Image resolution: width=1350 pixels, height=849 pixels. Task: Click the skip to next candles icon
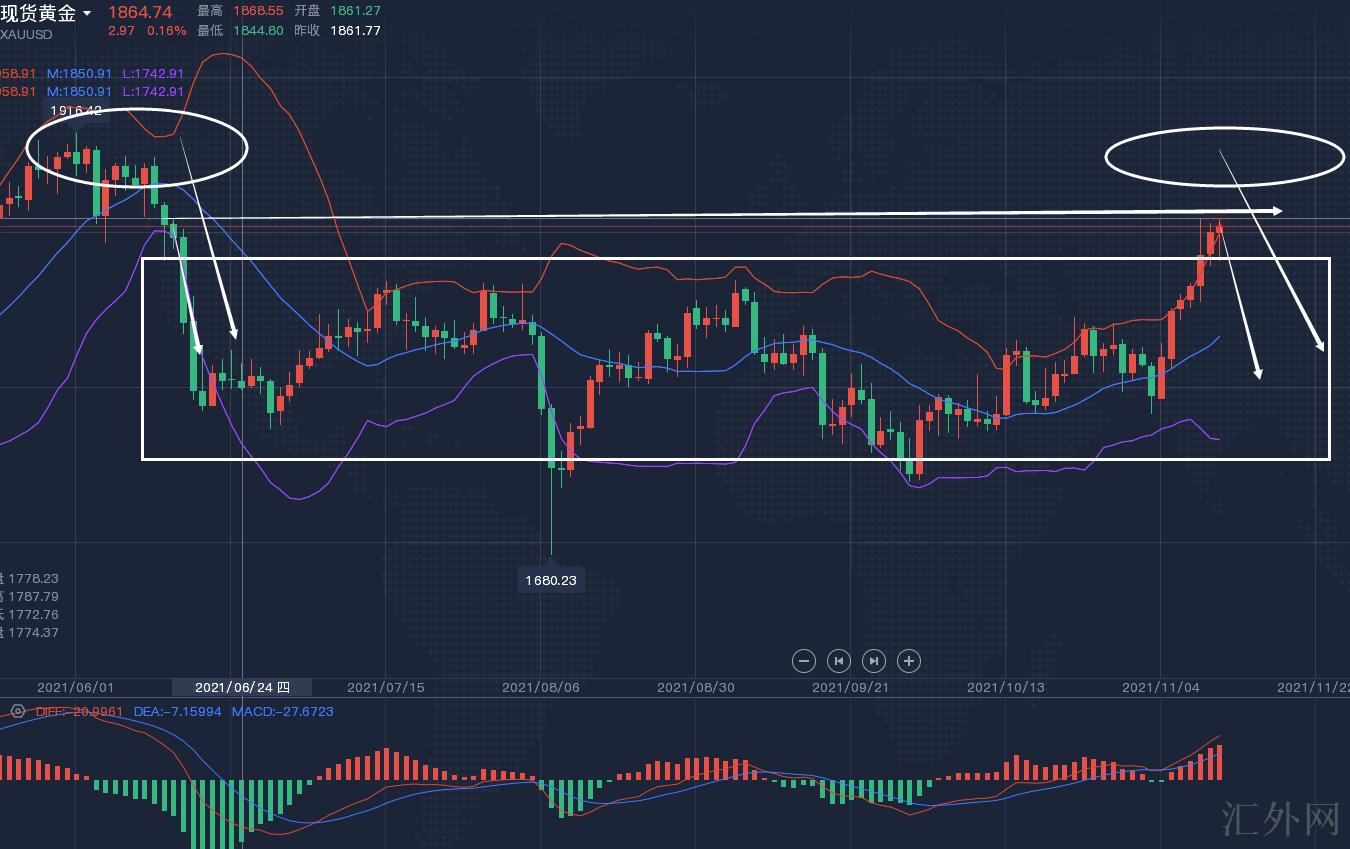pyautogui.click(x=874, y=661)
